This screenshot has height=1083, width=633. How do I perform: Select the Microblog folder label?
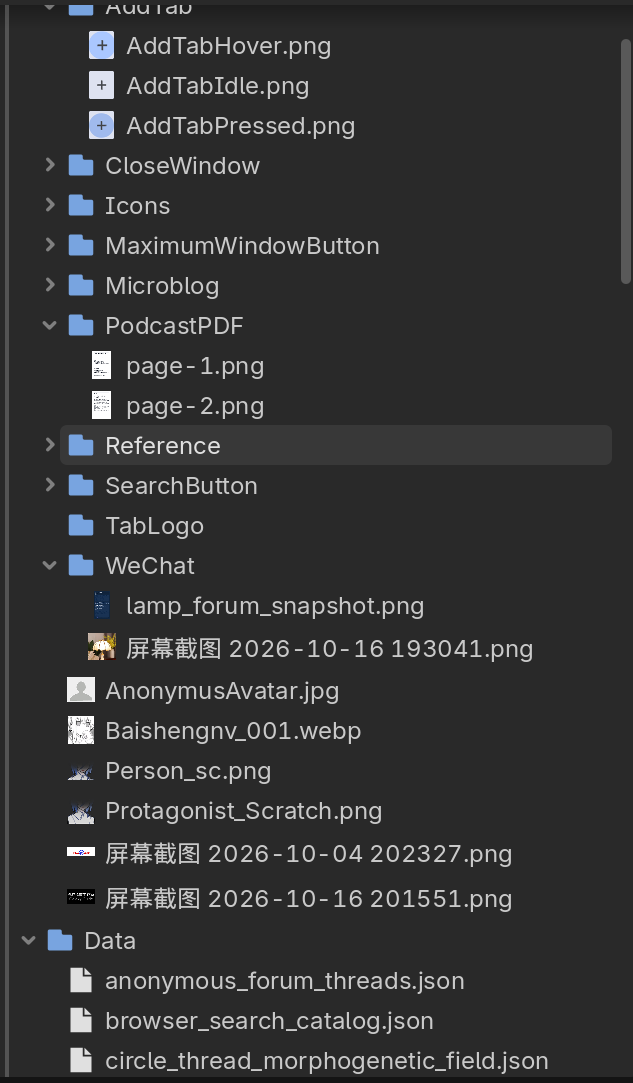(162, 286)
